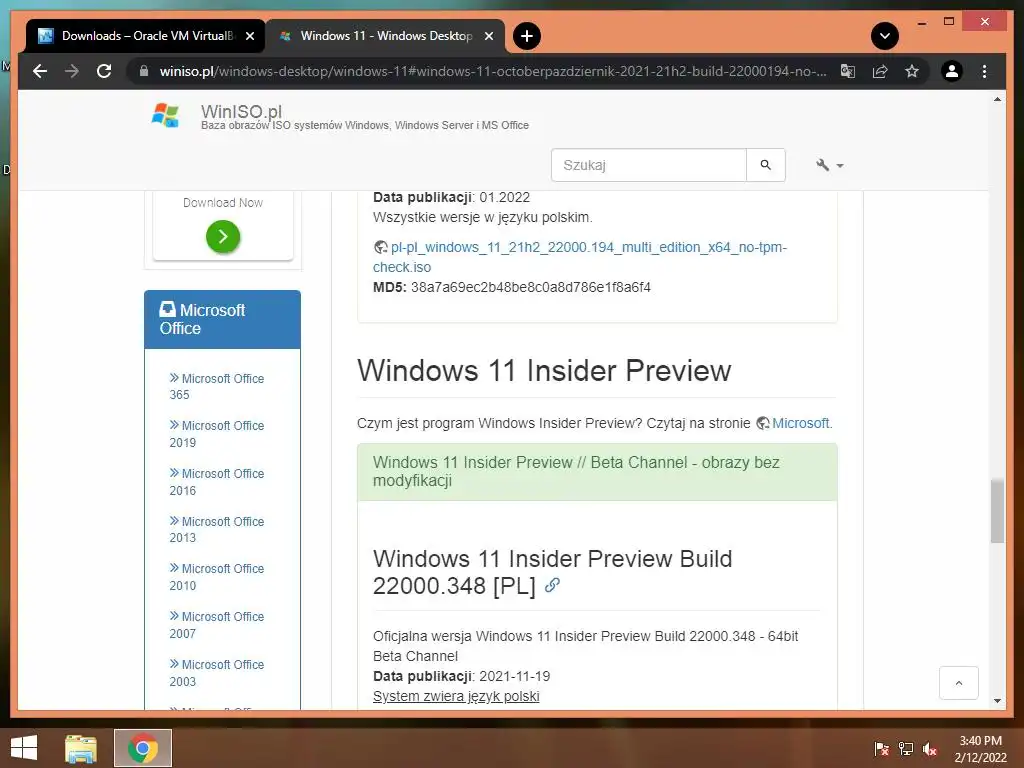Click the browser forward arrow
Image resolution: width=1024 pixels, height=768 pixels.
tap(72, 71)
